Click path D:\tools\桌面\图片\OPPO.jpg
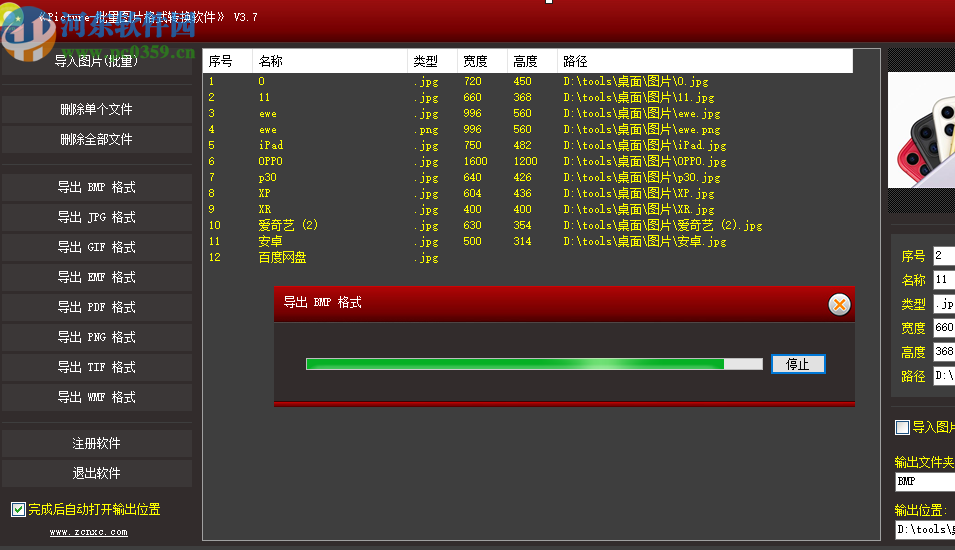Viewport: 955px width, 550px height. 644,161
